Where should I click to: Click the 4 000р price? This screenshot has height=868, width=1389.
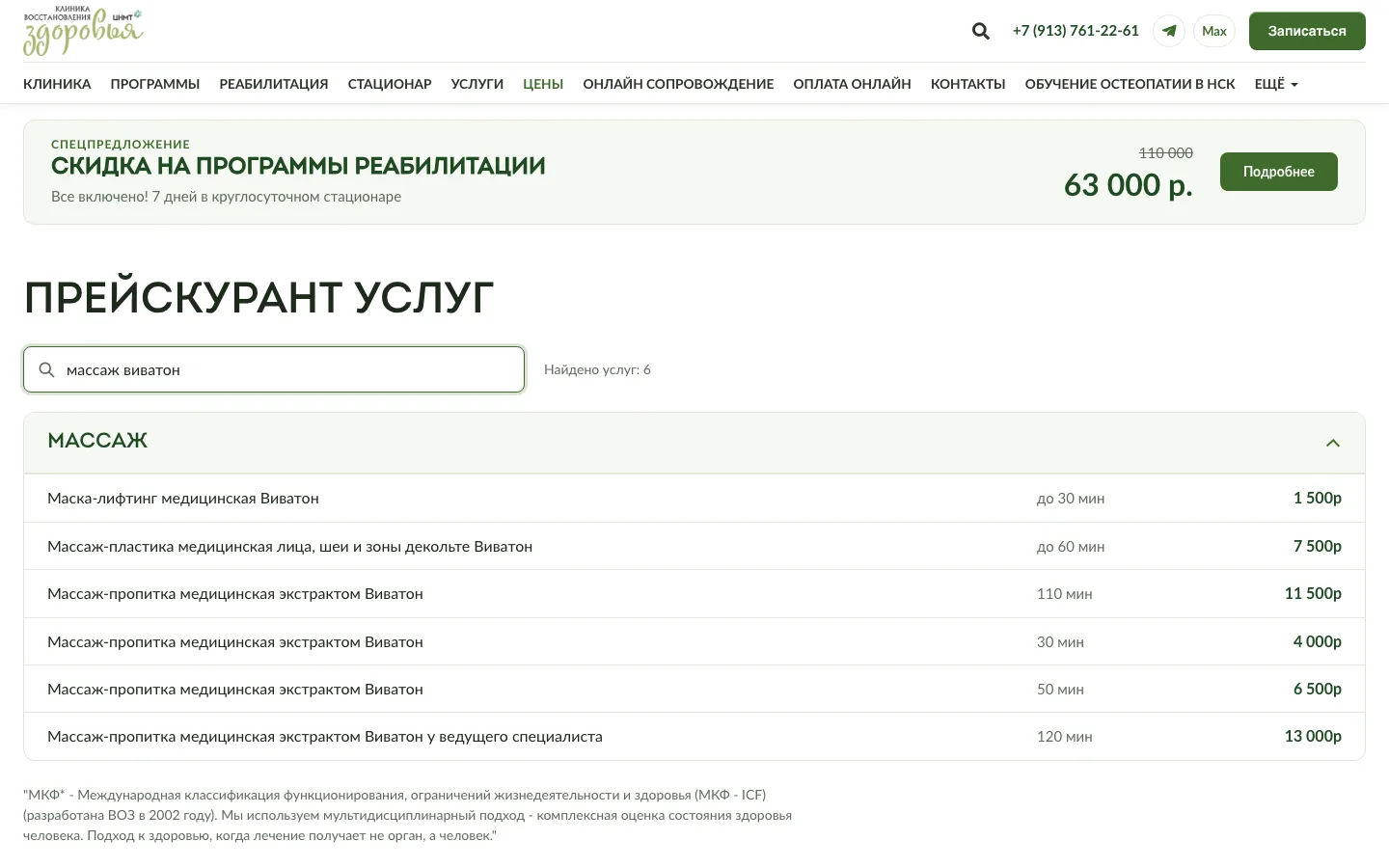pyautogui.click(x=1318, y=641)
